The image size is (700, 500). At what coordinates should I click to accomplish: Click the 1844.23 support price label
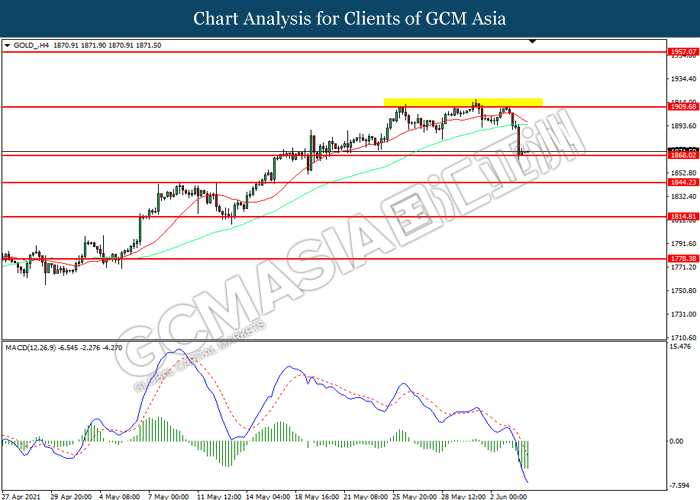point(683,182)
